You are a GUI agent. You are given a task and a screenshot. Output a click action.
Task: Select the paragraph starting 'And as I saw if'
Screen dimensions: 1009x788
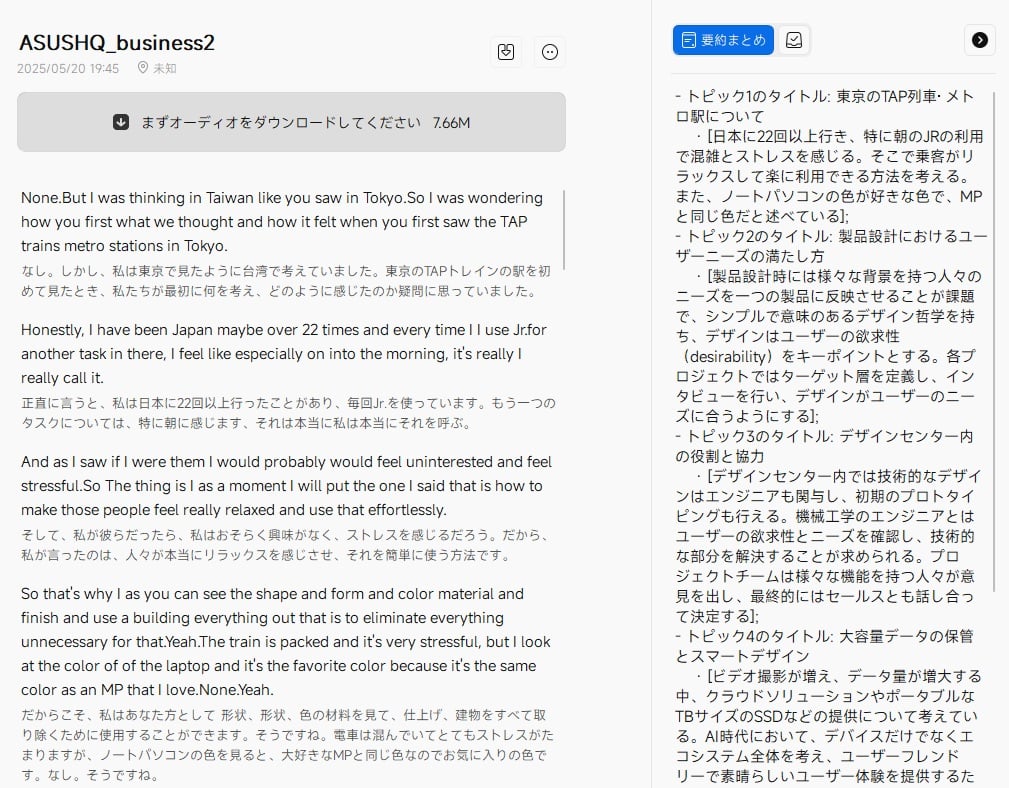tap(286, 486)
